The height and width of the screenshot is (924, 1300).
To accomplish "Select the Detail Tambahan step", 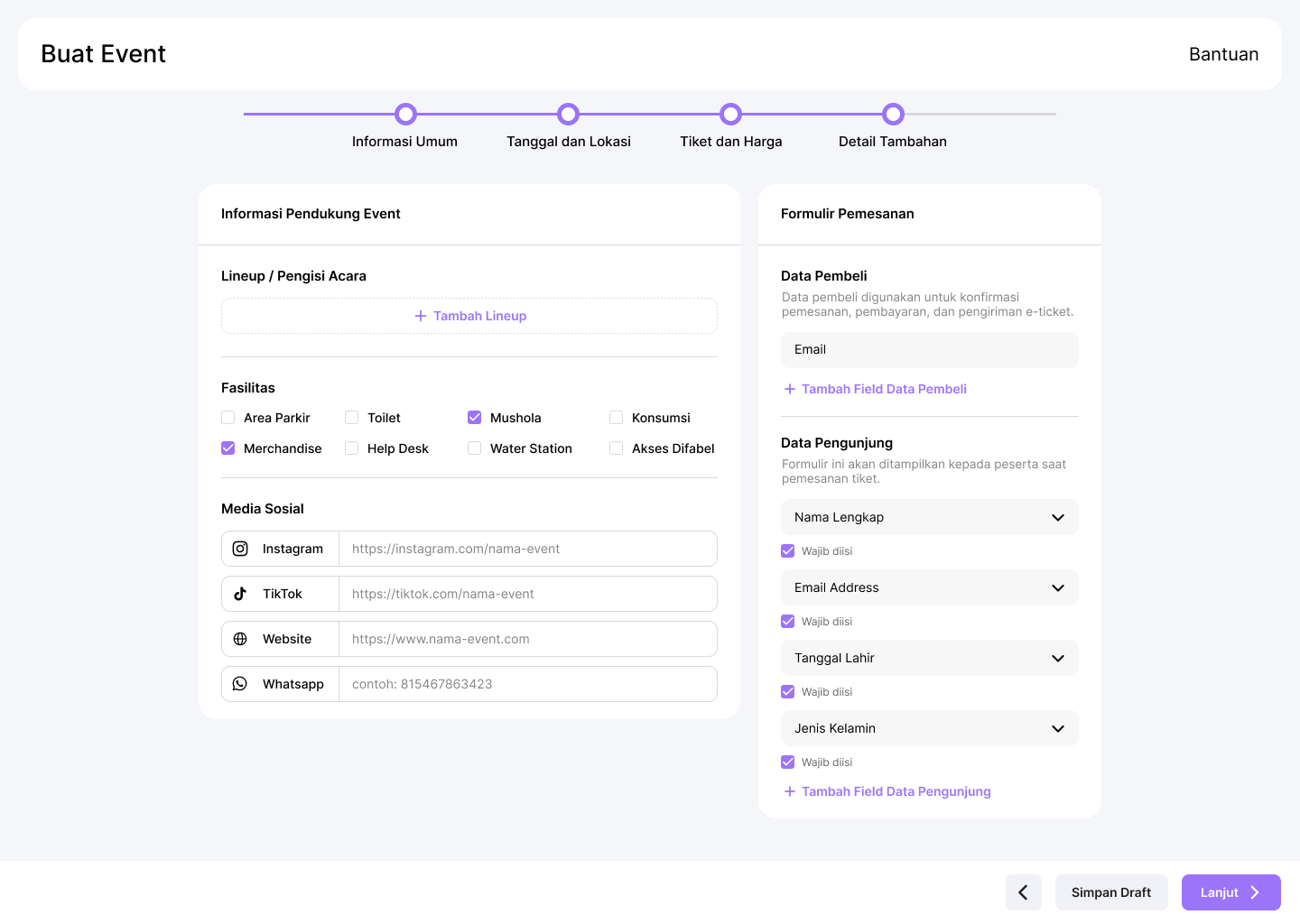I will [x=893, y=142].
